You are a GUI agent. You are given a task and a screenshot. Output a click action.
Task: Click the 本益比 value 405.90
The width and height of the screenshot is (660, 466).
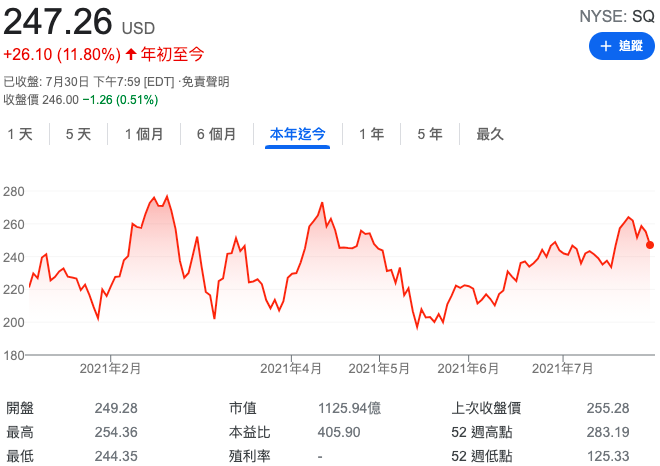[x=339, y=432]
